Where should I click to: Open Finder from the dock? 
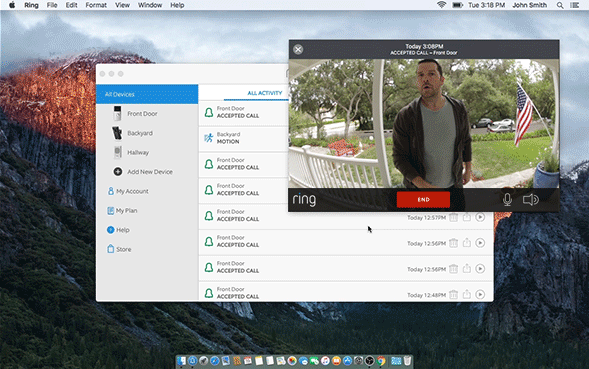coord(182,361)
